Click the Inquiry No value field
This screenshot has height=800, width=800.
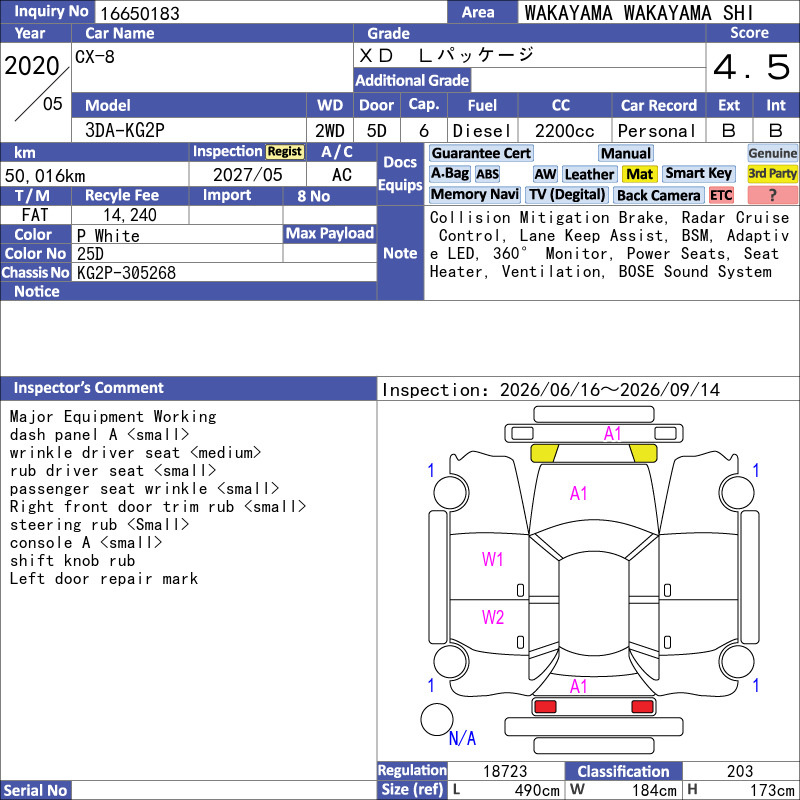[270, 12]
